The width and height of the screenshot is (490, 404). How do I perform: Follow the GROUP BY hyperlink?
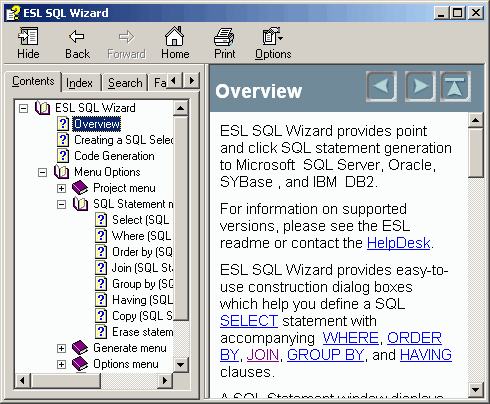click(325, 355)
